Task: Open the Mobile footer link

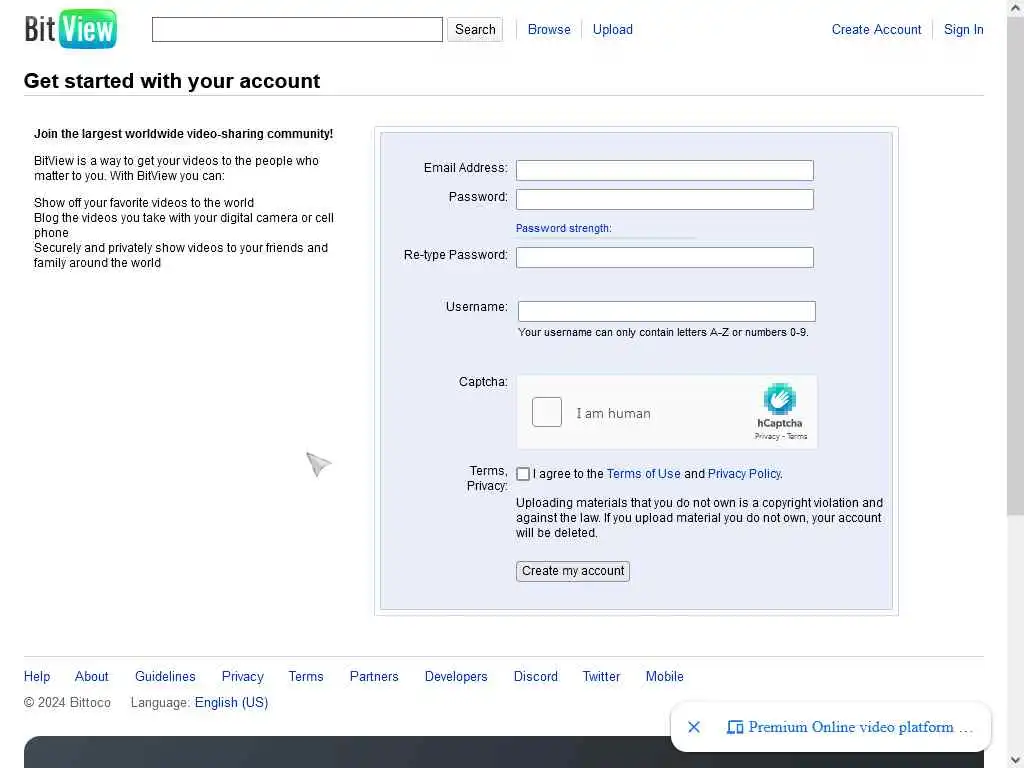Action: pos(664,677)
